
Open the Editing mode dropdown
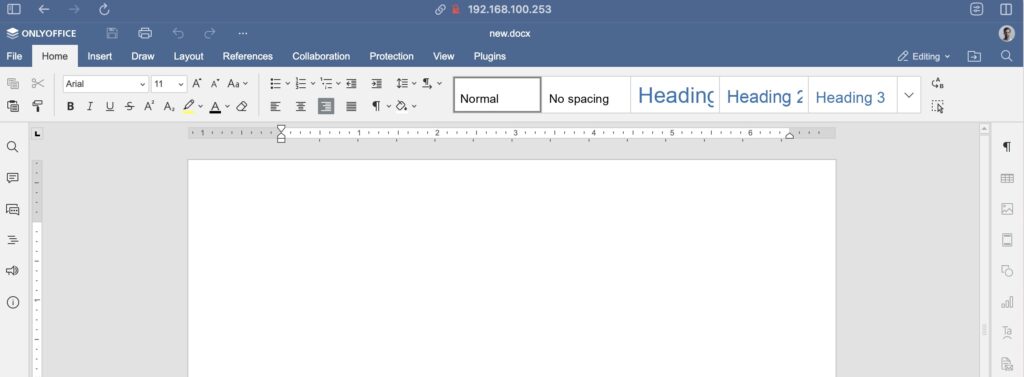(924, 56)
